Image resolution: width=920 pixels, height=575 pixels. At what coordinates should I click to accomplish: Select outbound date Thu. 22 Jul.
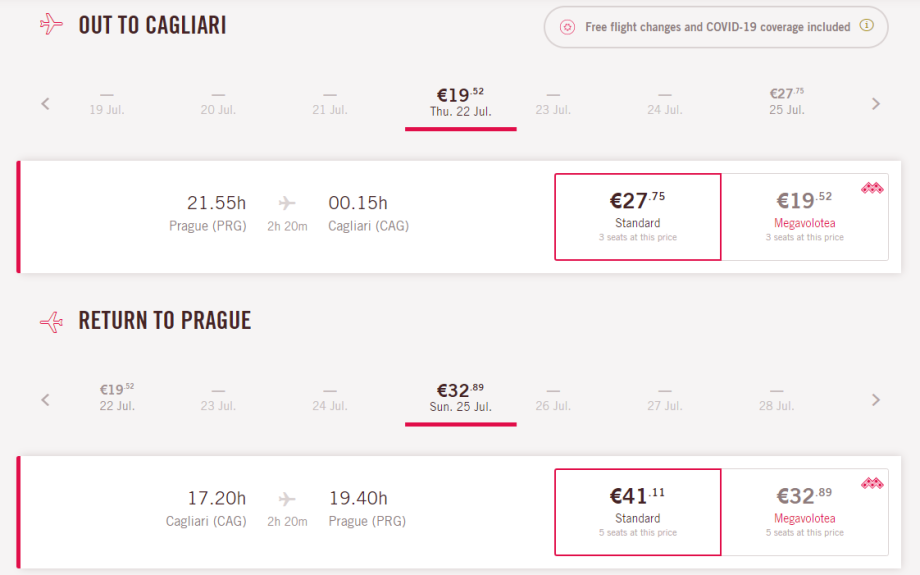460,102
